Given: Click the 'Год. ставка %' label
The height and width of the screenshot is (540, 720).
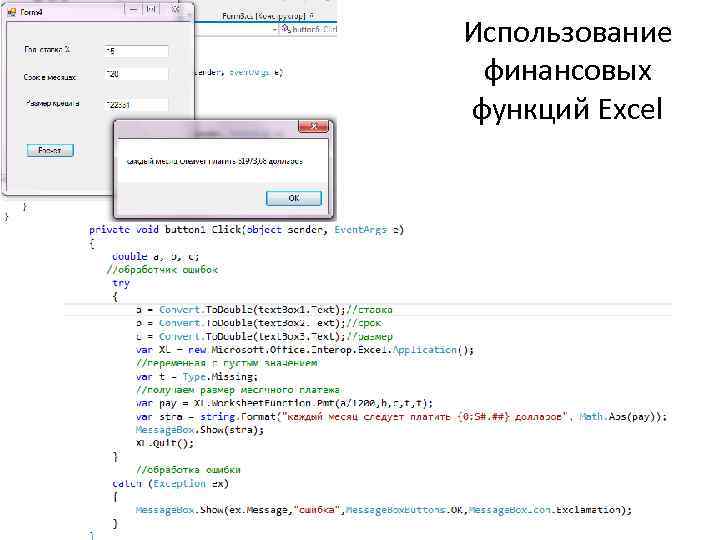Looking at the screenshot, I should click(x=47, y=49).
